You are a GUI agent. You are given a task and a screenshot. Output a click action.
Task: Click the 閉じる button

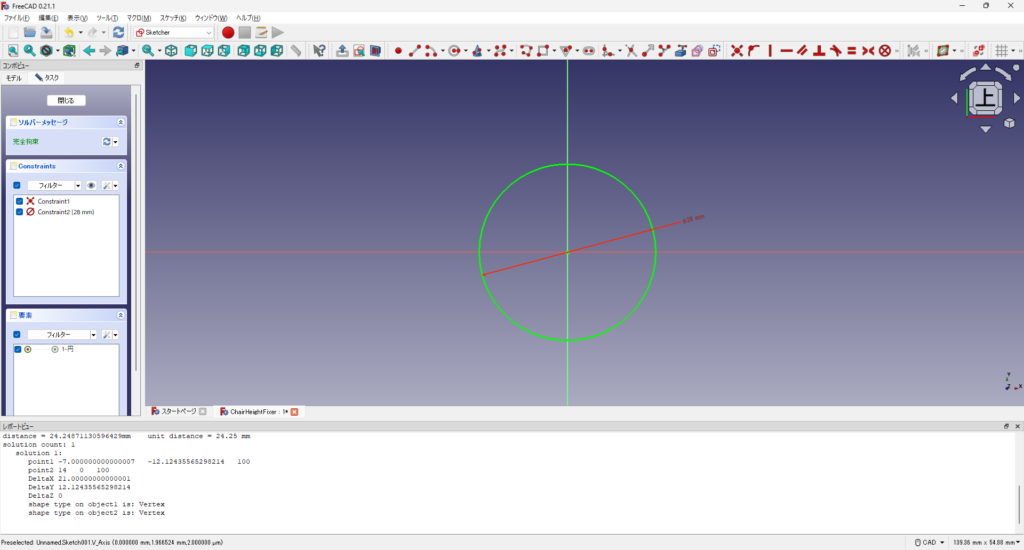pyautogui.click(x=66, y=100)
